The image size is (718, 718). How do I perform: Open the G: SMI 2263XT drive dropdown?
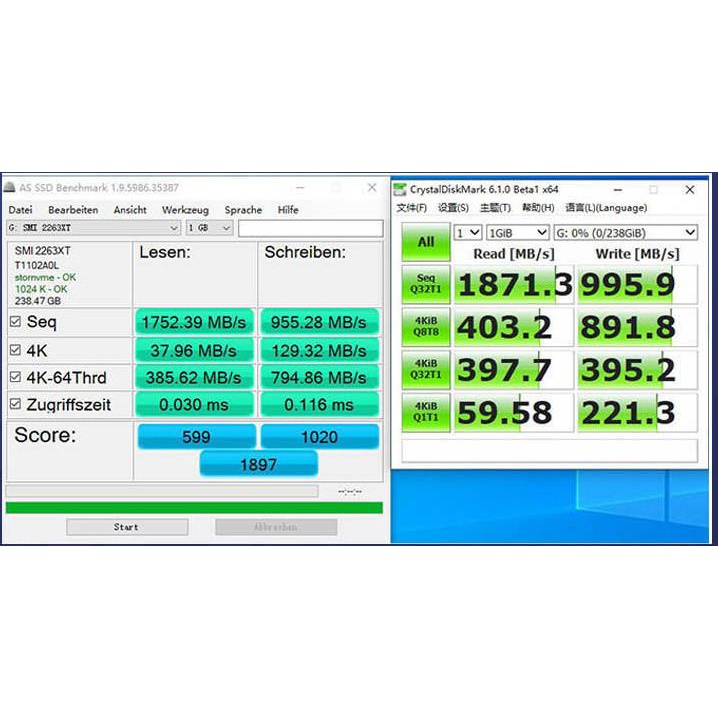[x=93, y=228]
